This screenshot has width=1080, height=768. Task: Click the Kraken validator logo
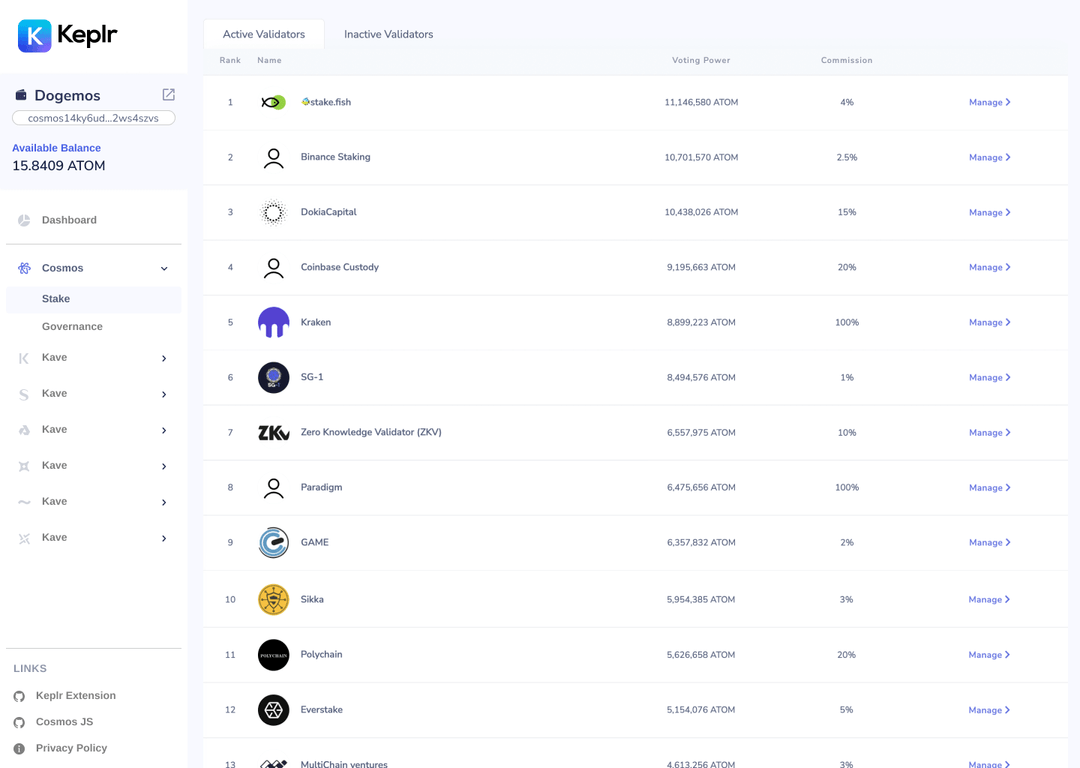272,322
